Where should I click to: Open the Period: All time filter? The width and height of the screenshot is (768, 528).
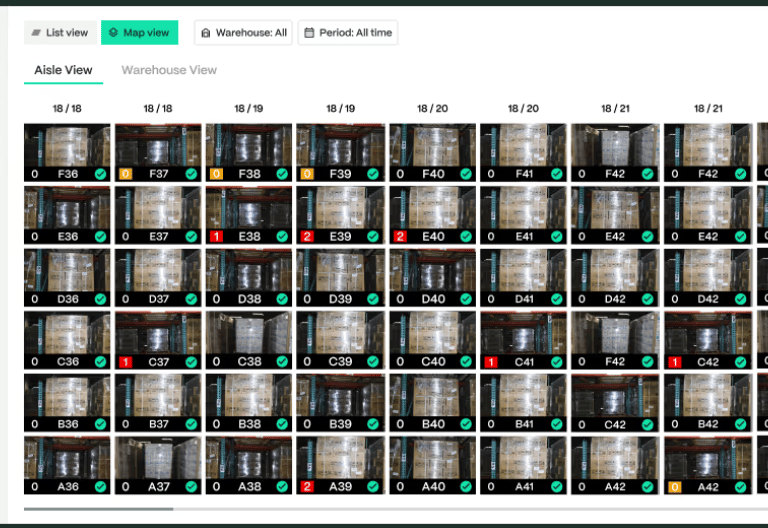click(x=348, y=33)
